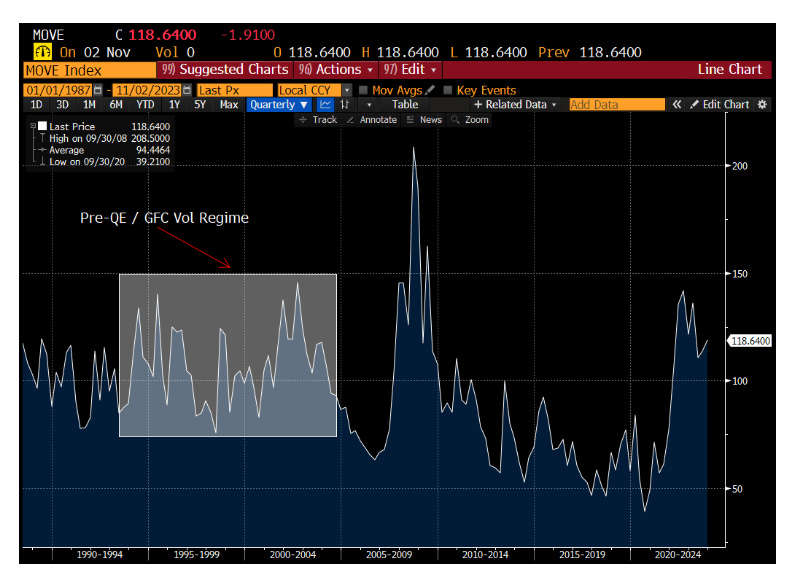
Task: Click the Edit Chart button
Action: 719,105
